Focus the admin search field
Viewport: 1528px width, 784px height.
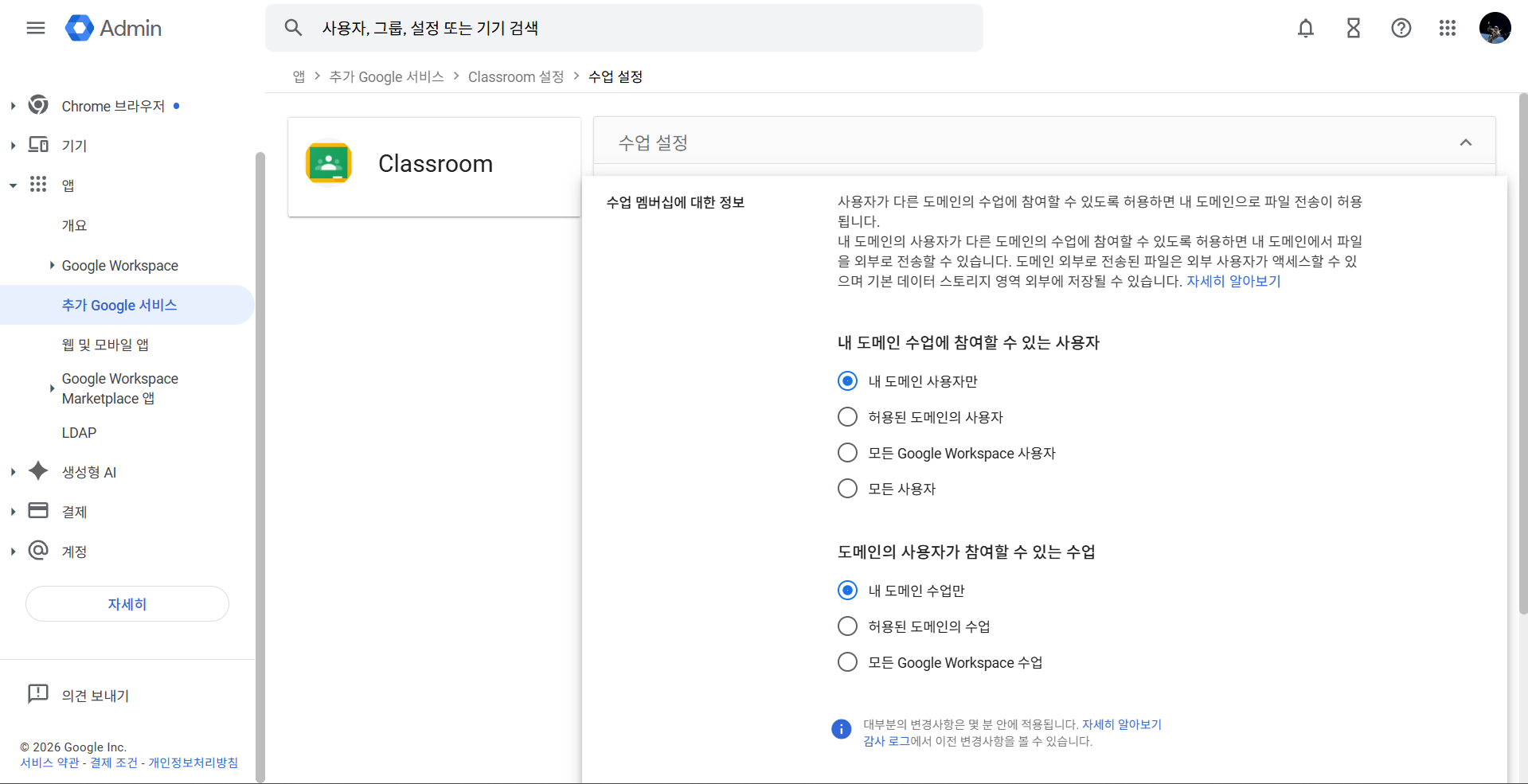pyautogui.click(x=624, y=28)
